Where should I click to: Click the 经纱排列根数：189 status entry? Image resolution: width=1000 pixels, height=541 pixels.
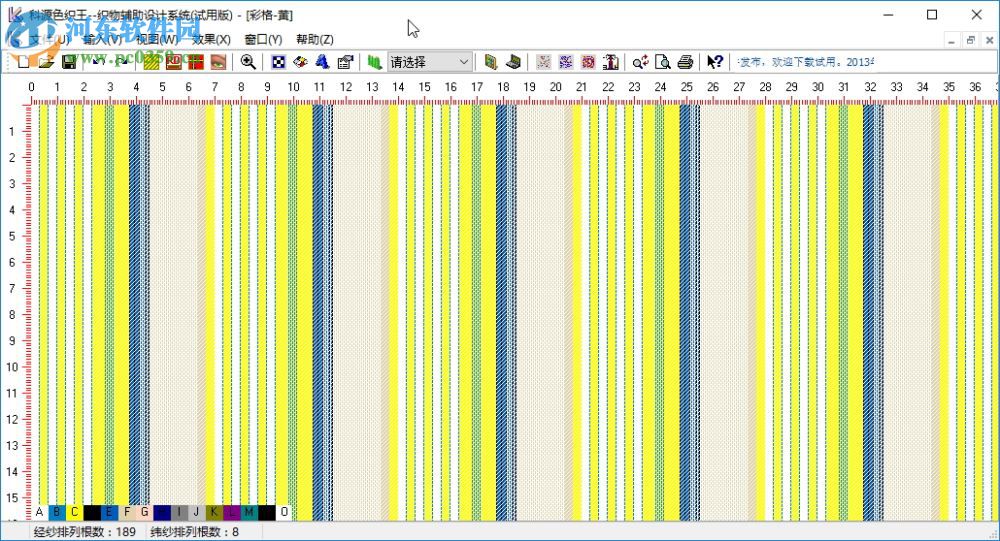[x=84, y=531]
